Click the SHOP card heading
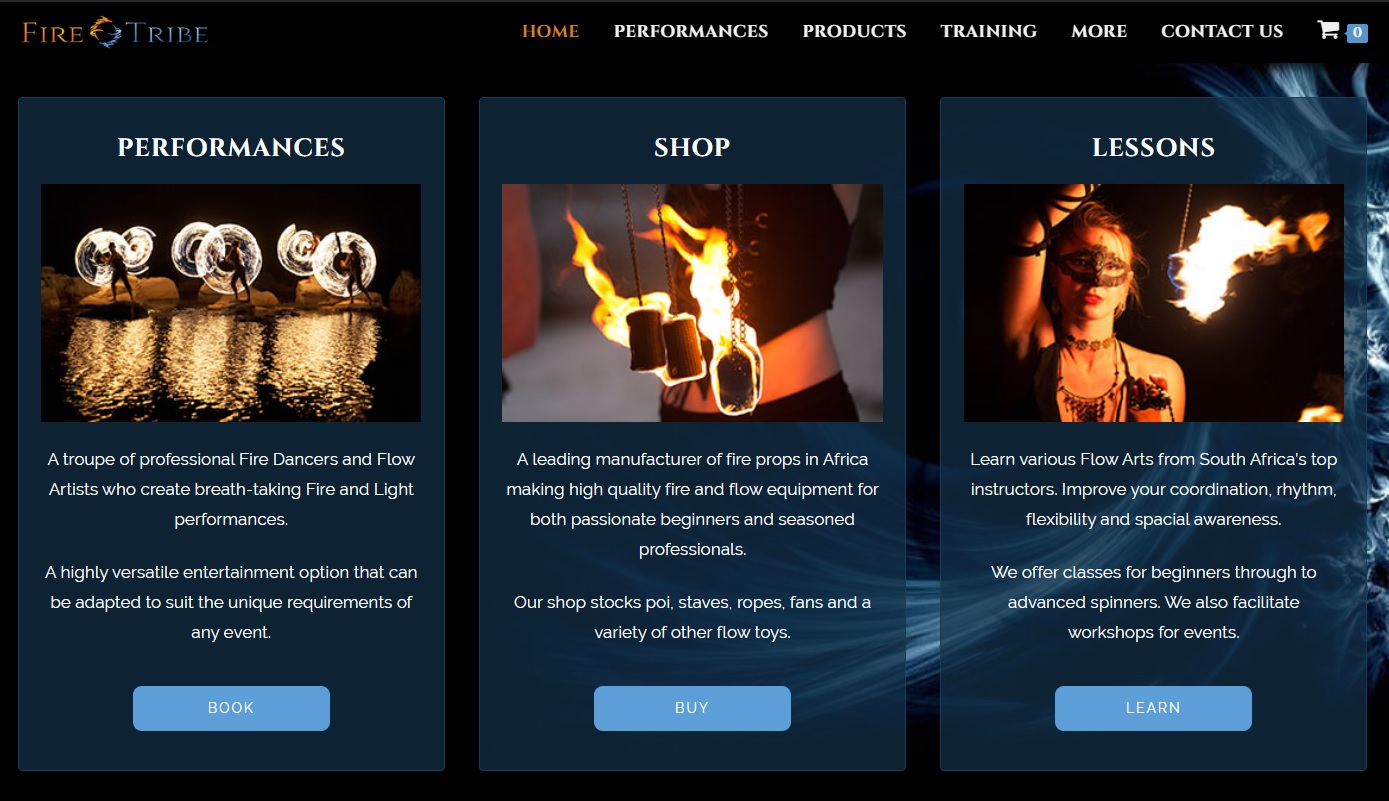1389x801 pixels. coord(692,148)
